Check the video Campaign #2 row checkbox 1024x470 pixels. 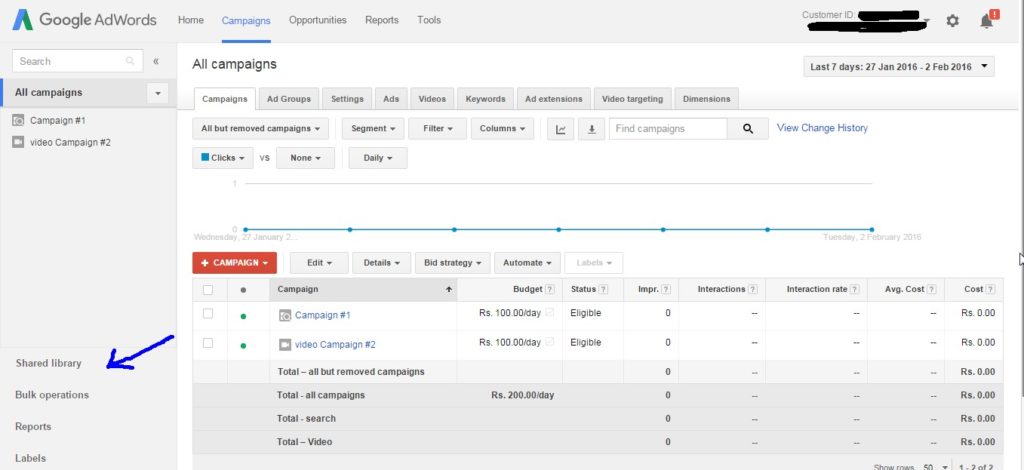(208, 343)
